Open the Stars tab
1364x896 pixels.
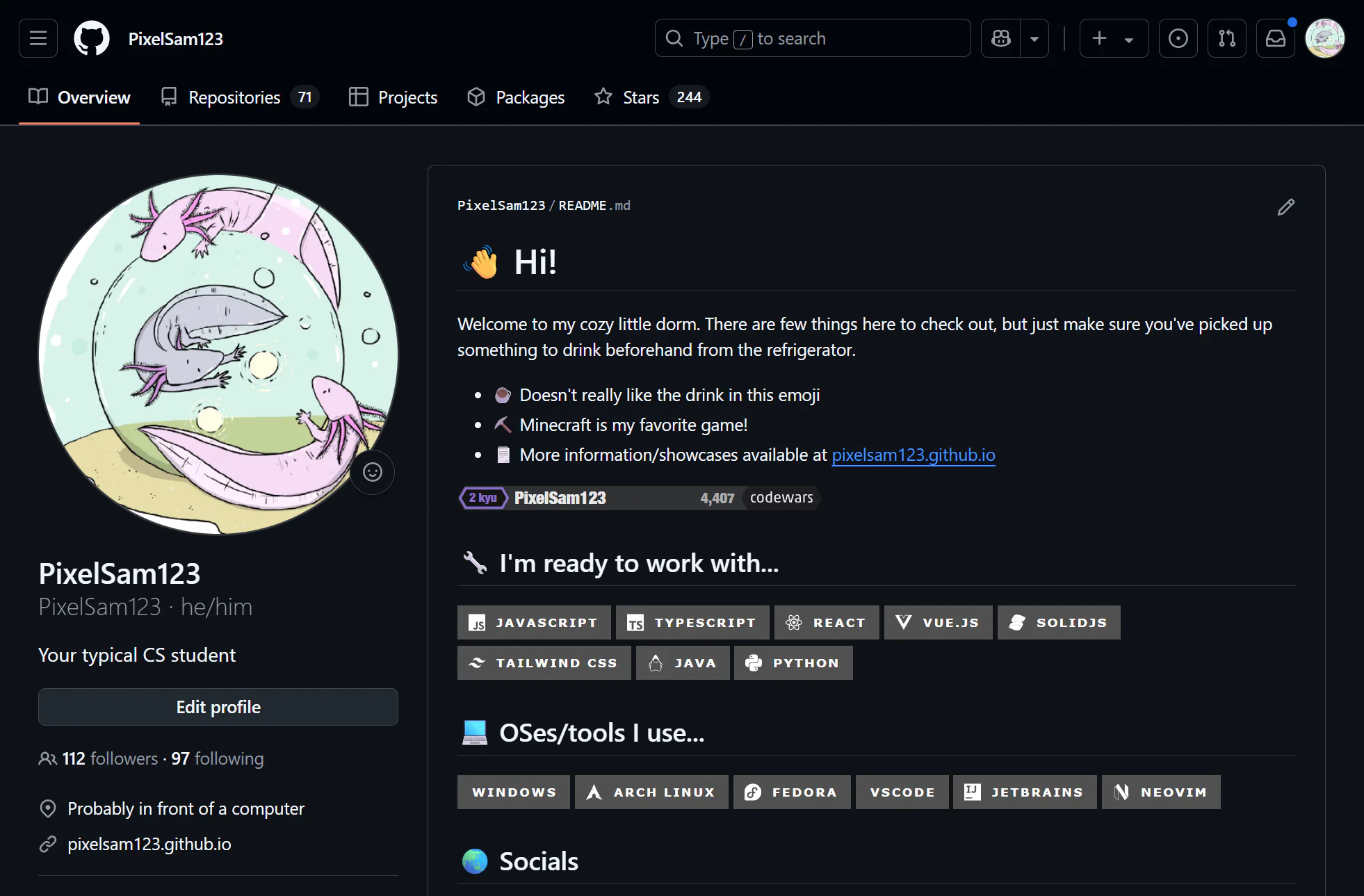click(x=651, y=97)
